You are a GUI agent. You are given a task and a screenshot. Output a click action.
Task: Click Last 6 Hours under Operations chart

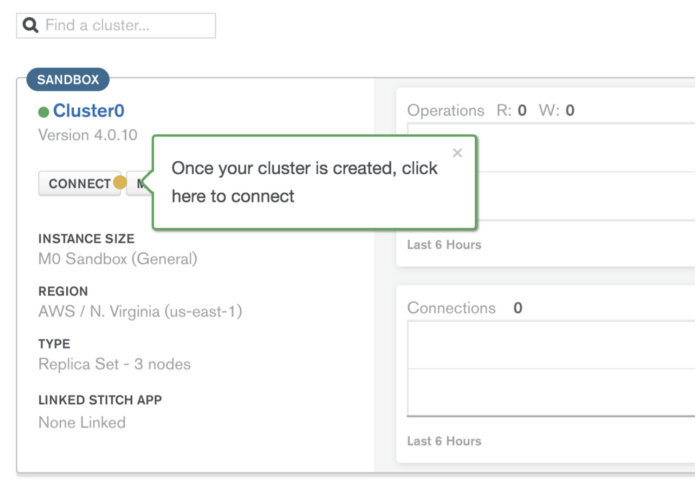(x=444, y=245)
